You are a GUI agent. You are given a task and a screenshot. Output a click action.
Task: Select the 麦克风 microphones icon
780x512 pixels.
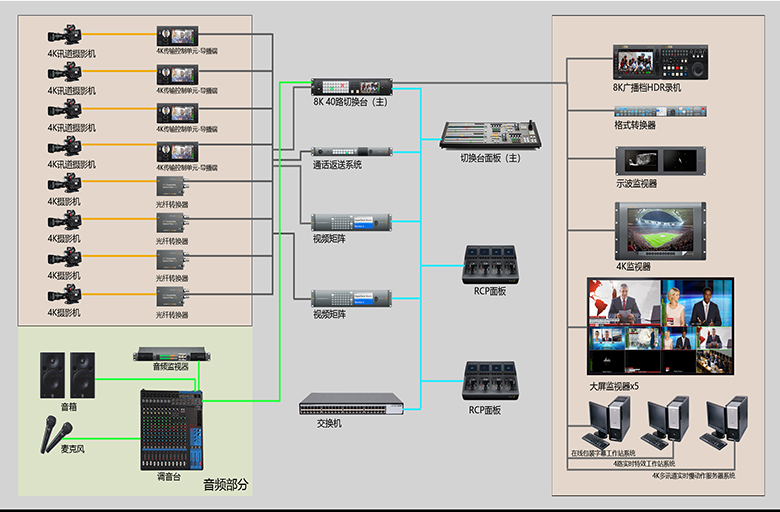click(x=56, y=435)
